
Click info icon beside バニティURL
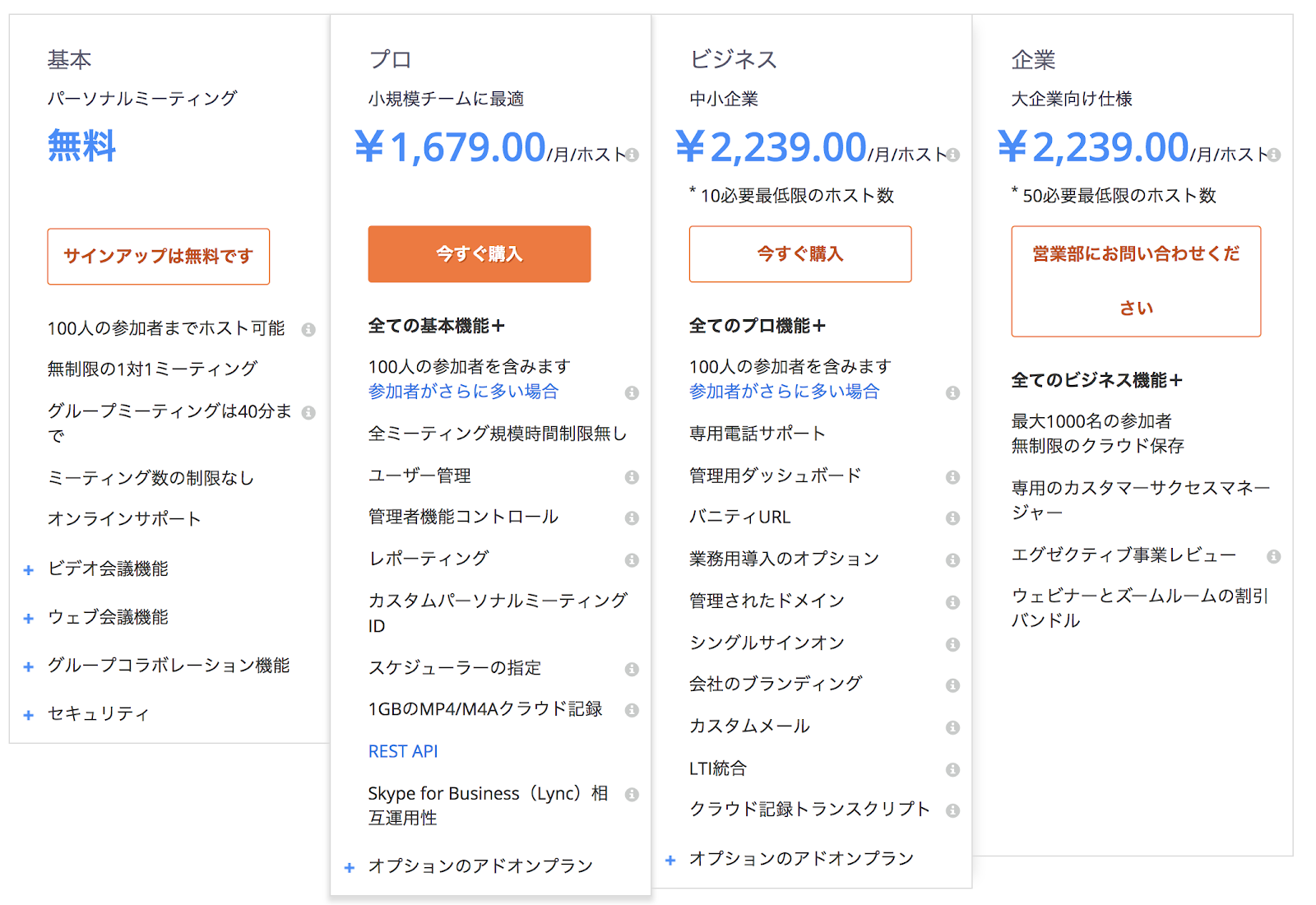(x=952, y=518)
